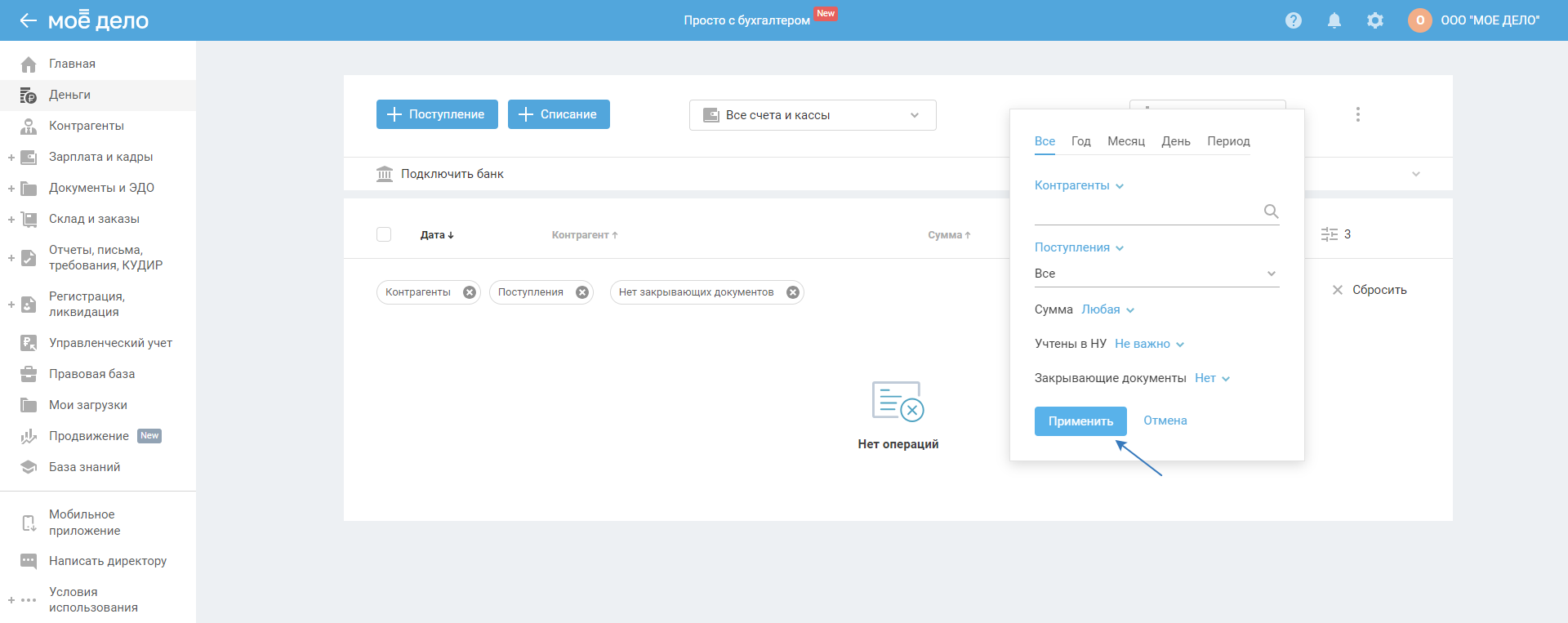Expand the Отчеты, письма, требования section
Viewport: 1568px width, 623px height.
coord(11,258)
